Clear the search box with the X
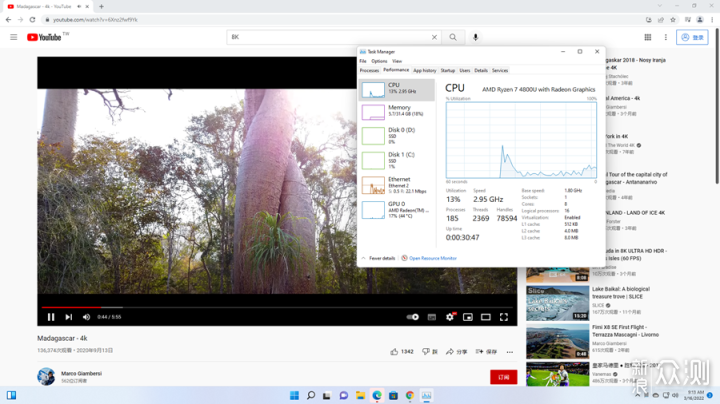Screen dimensions: 720x404 click(x=434, y=37)
